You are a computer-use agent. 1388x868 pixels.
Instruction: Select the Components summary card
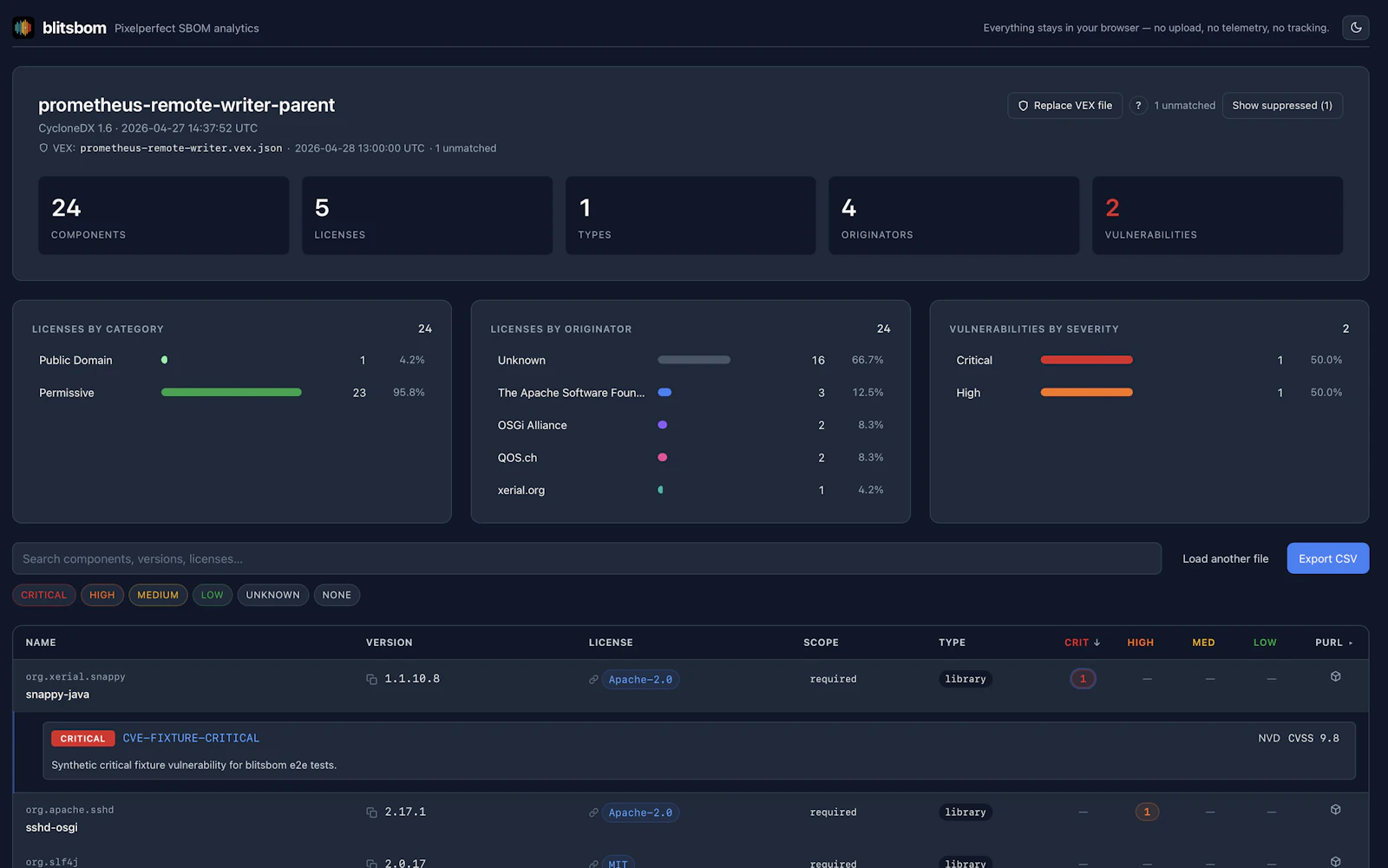point(163,216)
